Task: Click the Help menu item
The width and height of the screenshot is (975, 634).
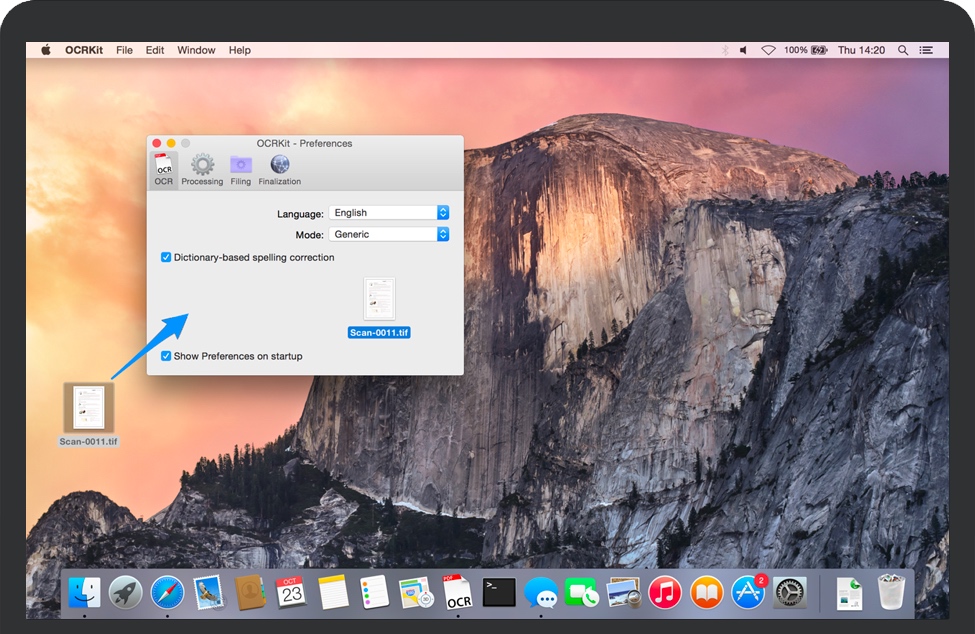Action: (239, 50)
